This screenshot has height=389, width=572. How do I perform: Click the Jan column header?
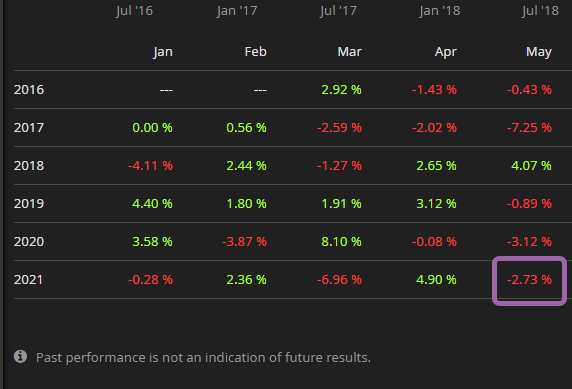(x=163, y=52)
